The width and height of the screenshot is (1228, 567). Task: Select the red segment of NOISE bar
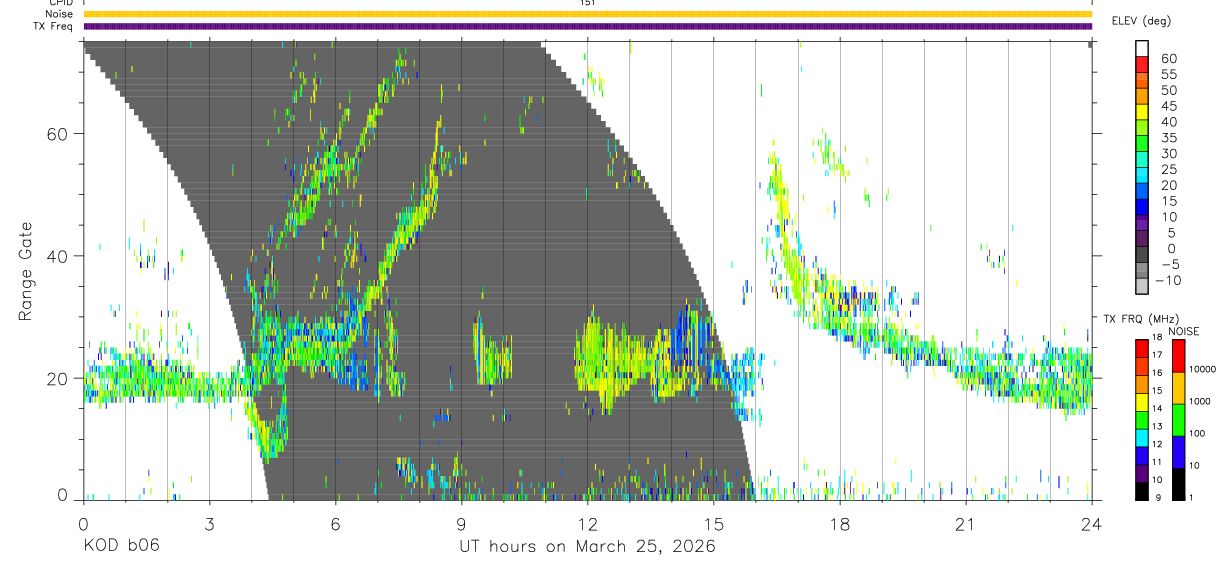pyautogui.click(x=1178, y=356)
